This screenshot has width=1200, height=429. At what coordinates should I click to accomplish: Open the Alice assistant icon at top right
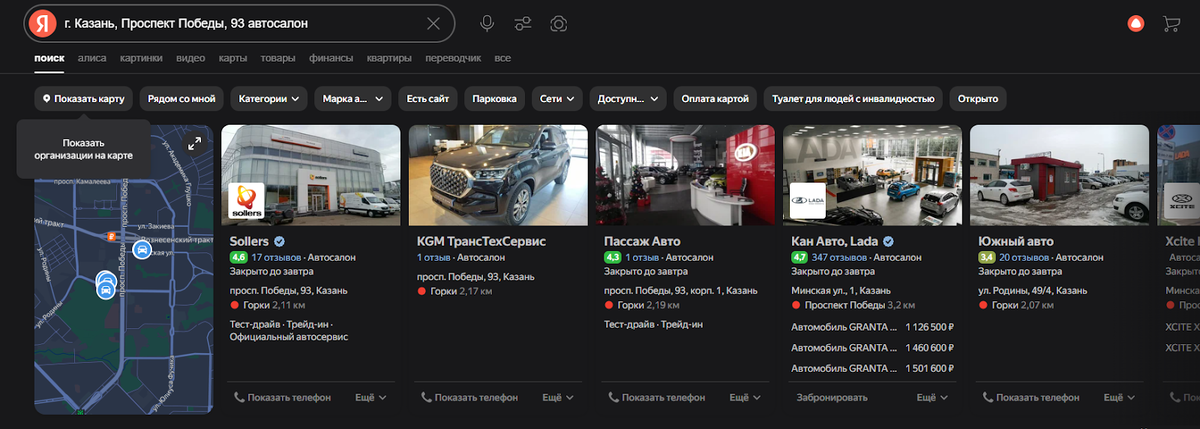pos(1135,23)
